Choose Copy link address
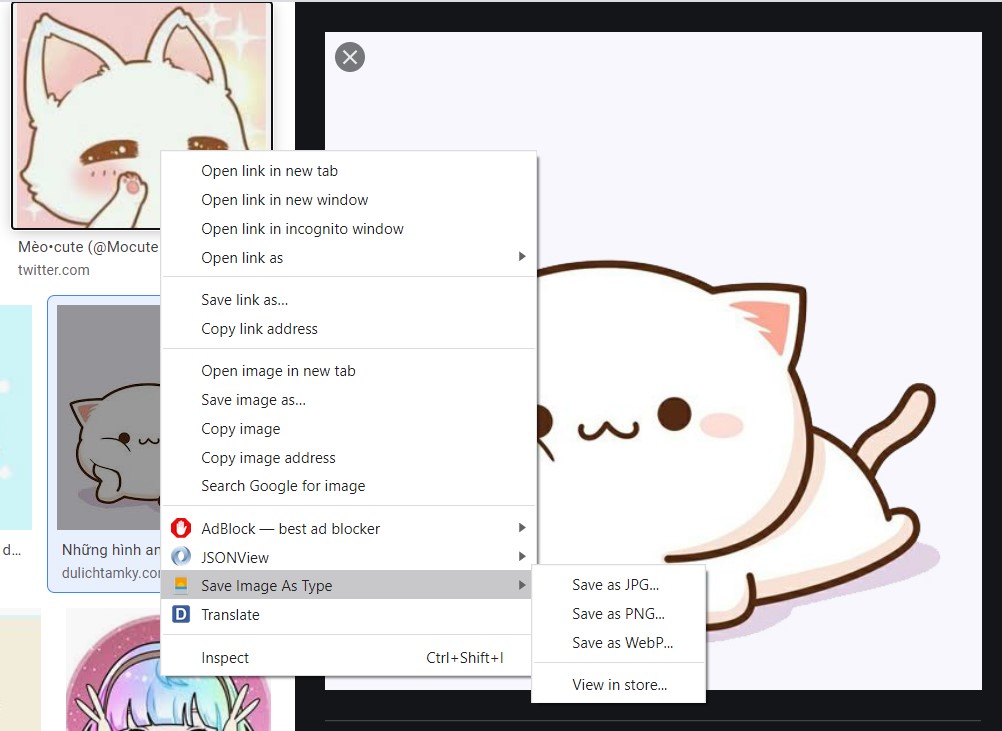Viewport: 1002px width, 731px height. coord(348,328)
